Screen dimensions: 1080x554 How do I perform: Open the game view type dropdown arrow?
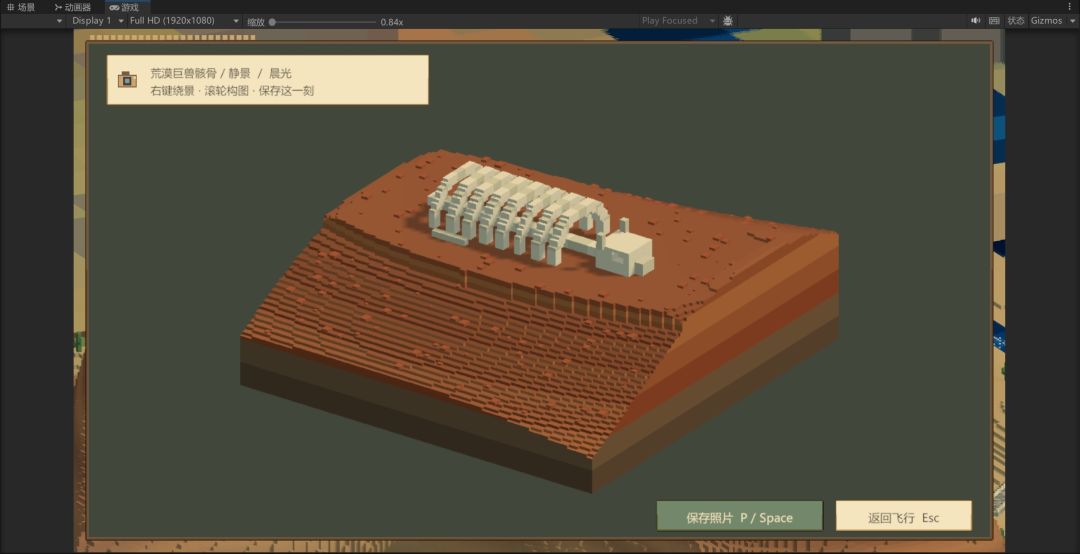click(x=59, y=21)
